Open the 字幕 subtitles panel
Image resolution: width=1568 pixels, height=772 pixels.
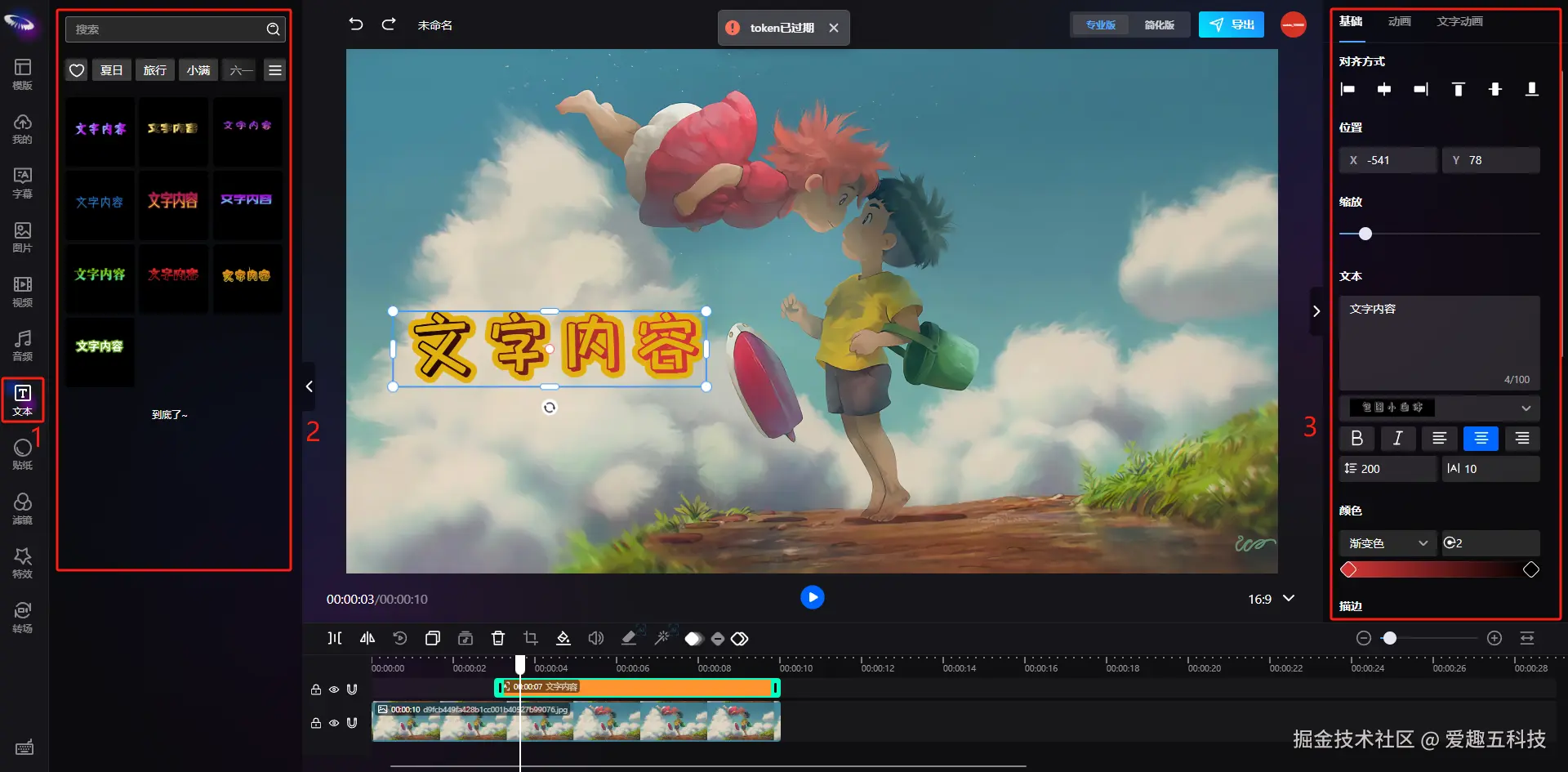click(23, 183)
